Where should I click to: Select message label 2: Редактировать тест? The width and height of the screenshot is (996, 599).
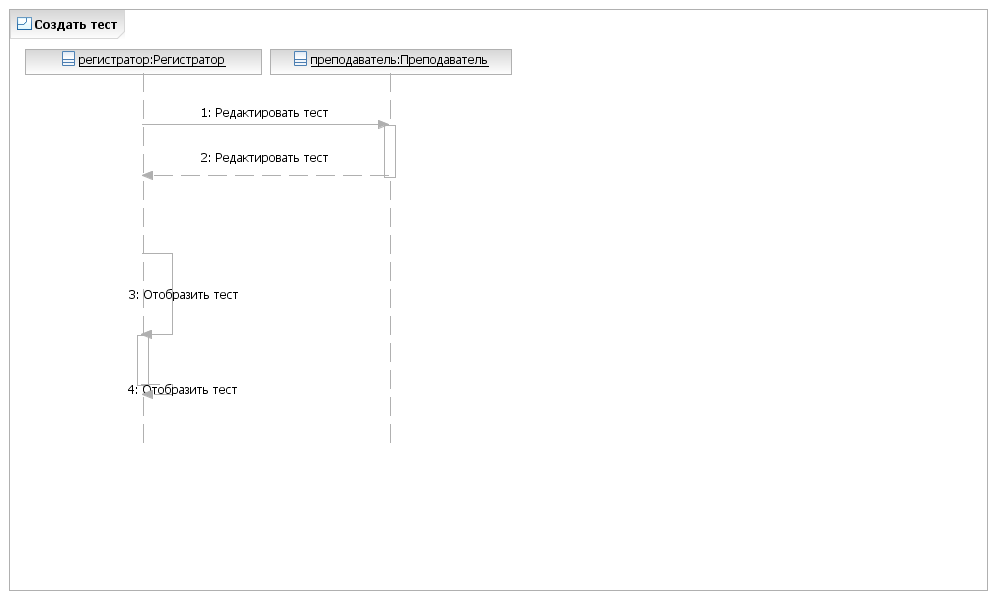coord(264,158)
